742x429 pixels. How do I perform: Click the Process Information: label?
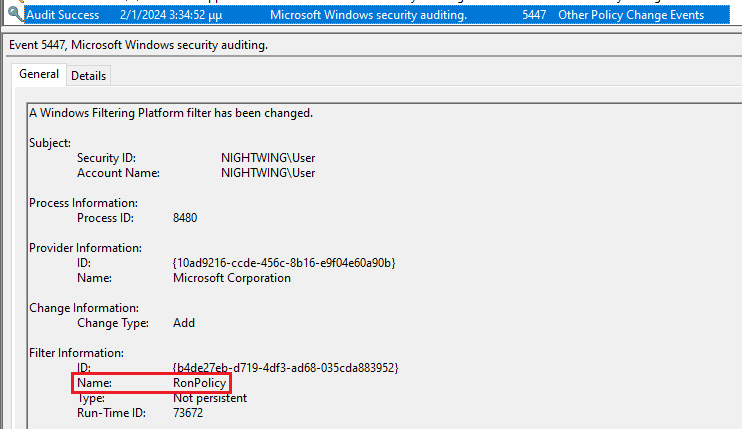[83, 203]
